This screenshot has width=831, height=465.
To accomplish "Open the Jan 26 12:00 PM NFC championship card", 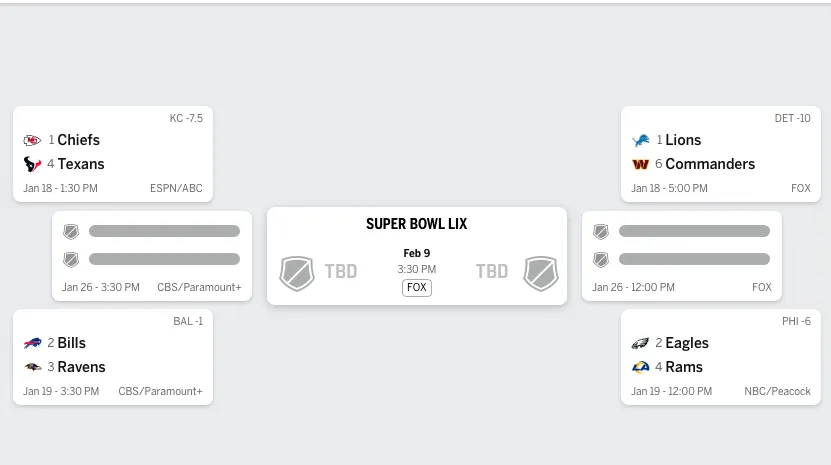I will 682,256.
